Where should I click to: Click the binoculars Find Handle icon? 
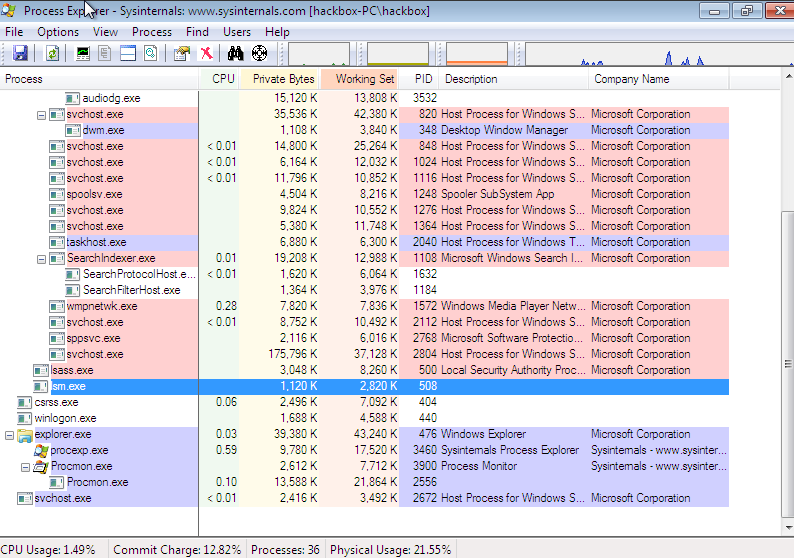(235, 53)
